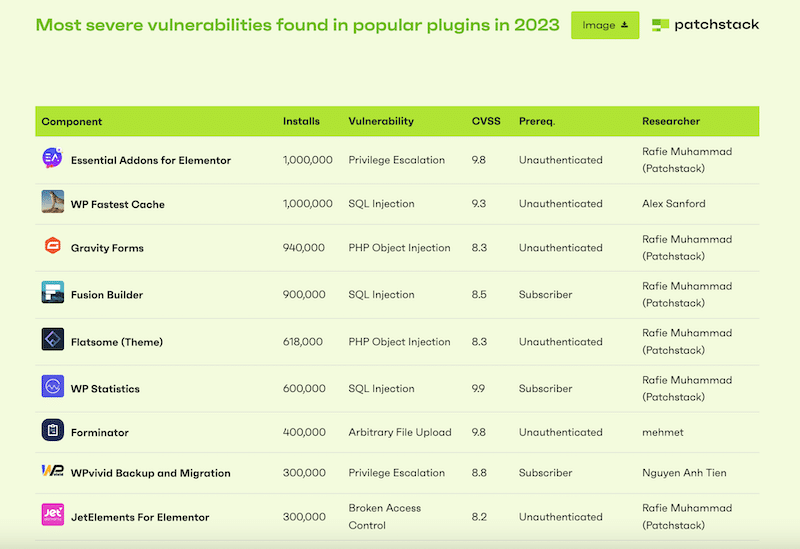800x549 pixels.
Task: Click the Flatsome theme icon
Action: point(53,339)
